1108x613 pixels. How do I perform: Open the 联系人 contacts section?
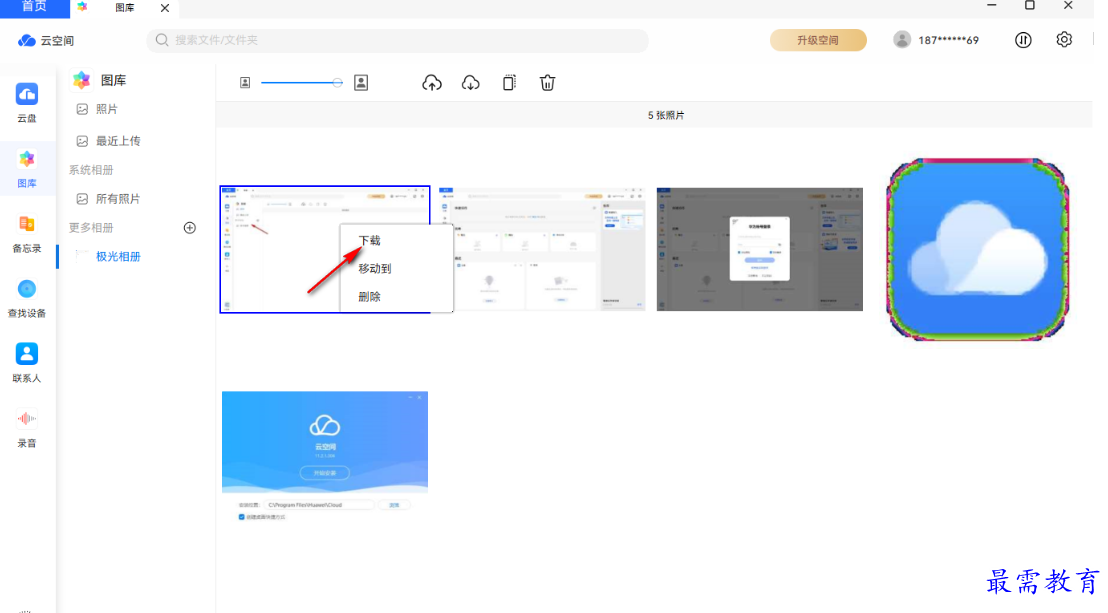click(x=27, y=363)
